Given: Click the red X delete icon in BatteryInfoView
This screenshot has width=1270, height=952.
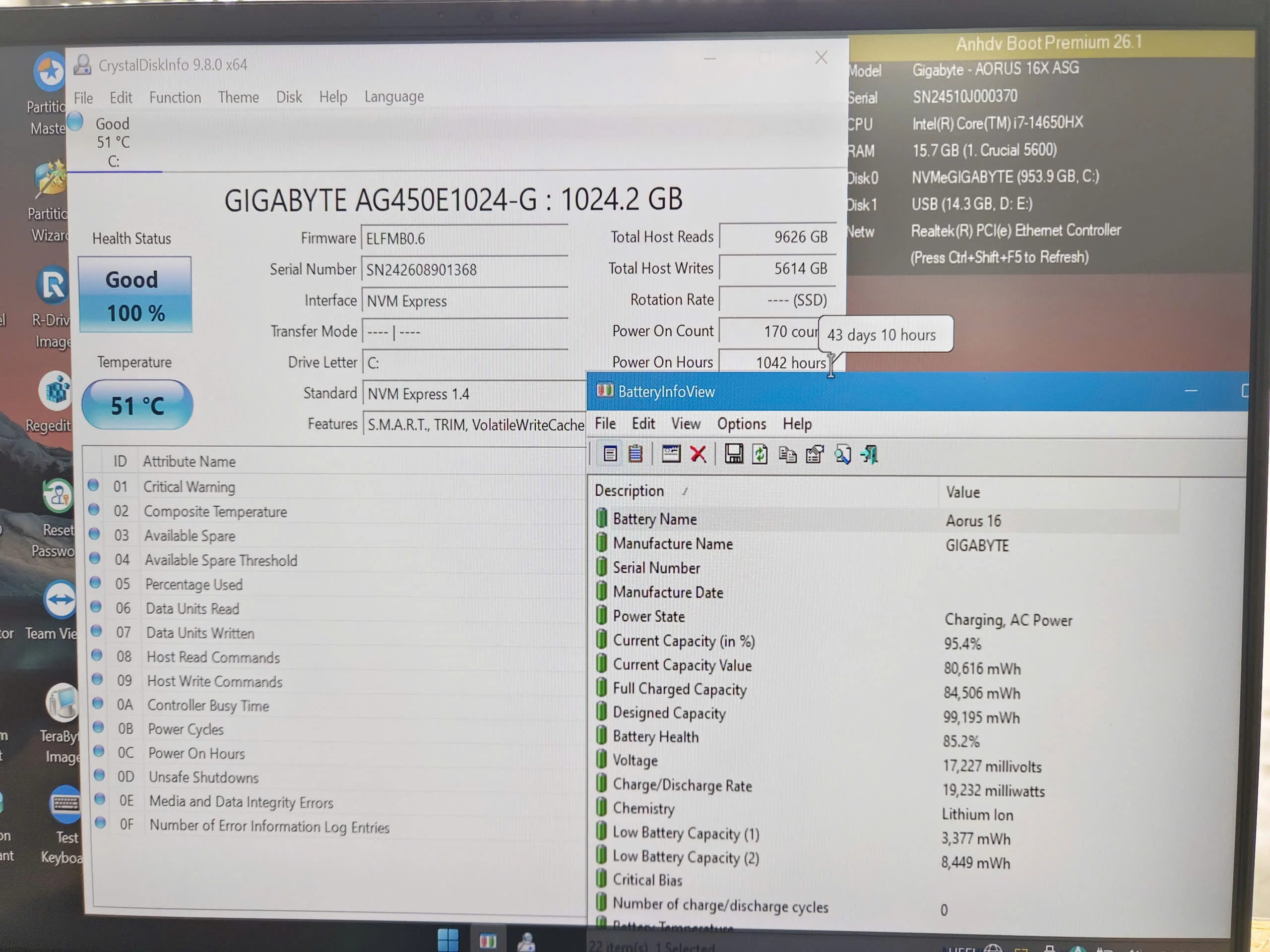Looking at the screenshot, I should coord(698,455).
